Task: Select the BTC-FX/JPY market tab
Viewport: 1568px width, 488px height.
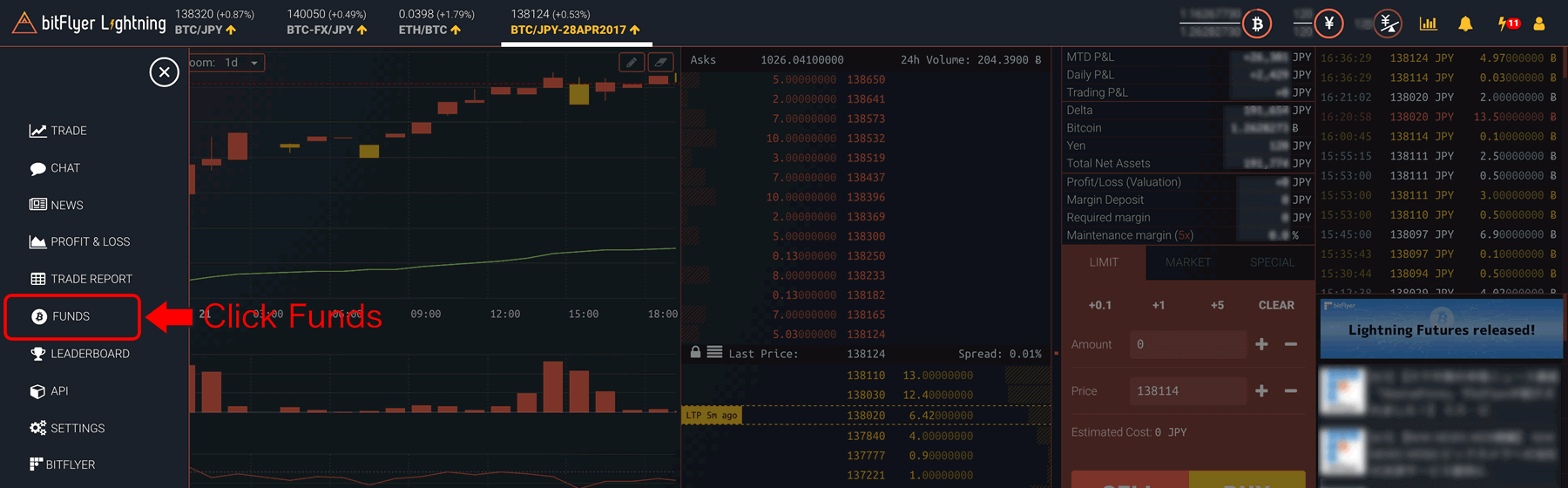Action: (327, 22)
